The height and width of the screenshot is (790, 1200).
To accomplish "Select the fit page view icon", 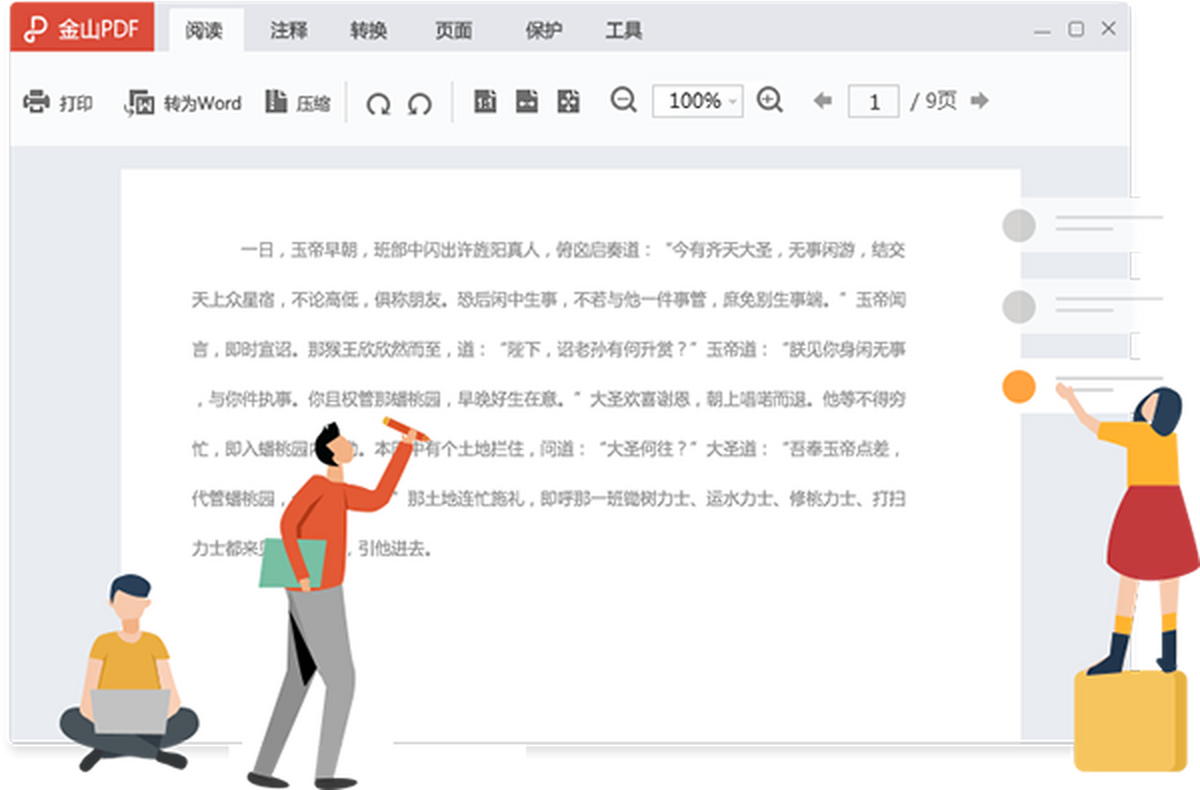I will (568, 102).
